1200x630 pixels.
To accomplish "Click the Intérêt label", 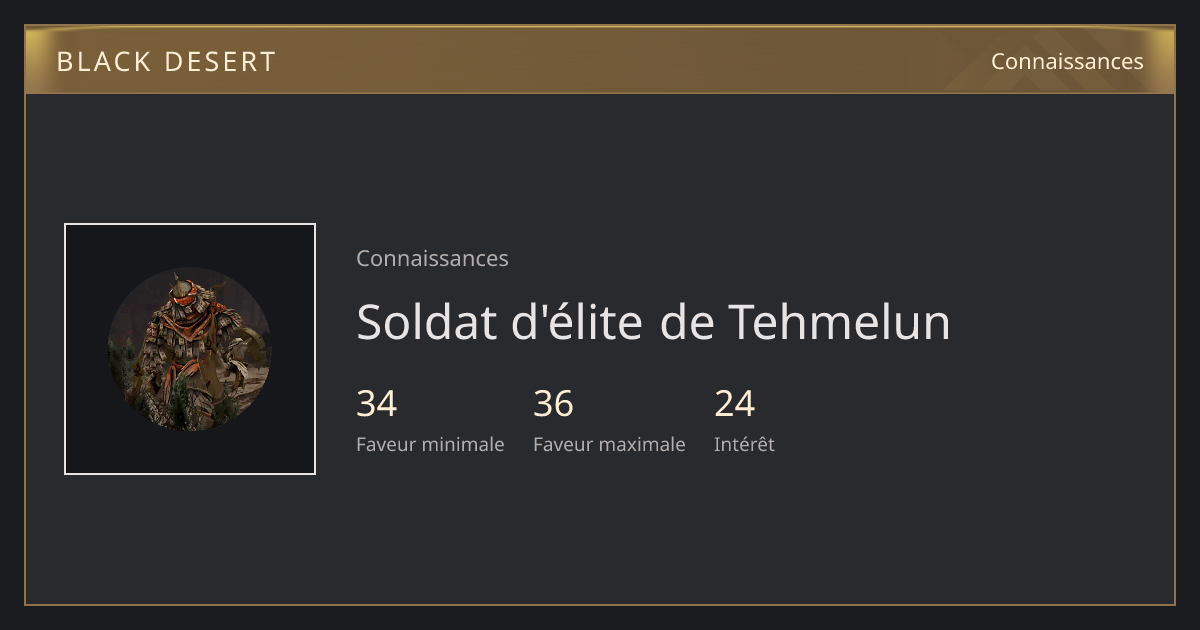I will pyautogui.click(x=744, y=444).
